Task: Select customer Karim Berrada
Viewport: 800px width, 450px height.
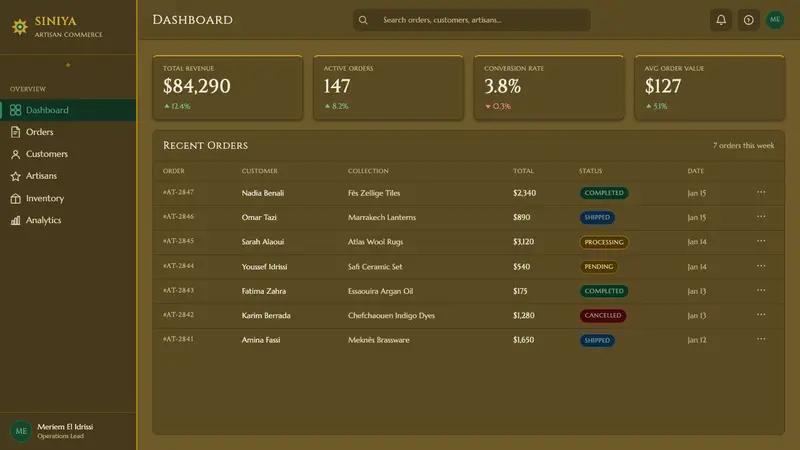Action: pos(266,316)
